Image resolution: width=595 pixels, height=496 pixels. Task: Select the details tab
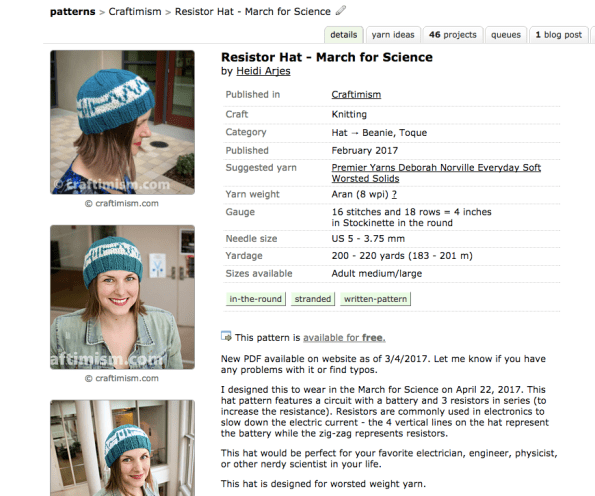[343, 35]
